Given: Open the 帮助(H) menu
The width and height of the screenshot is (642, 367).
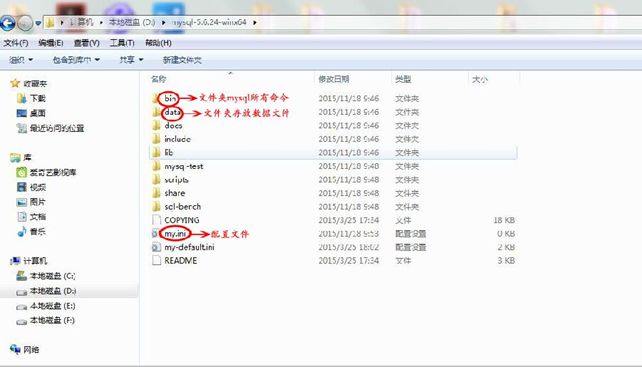Looking at the screenshot, I should point(158,43).
